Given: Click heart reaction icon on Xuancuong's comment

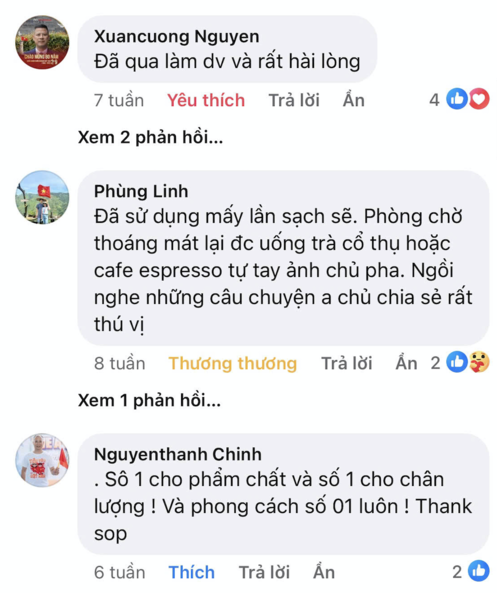Looking at the screenshot, I should click(479, 99).
